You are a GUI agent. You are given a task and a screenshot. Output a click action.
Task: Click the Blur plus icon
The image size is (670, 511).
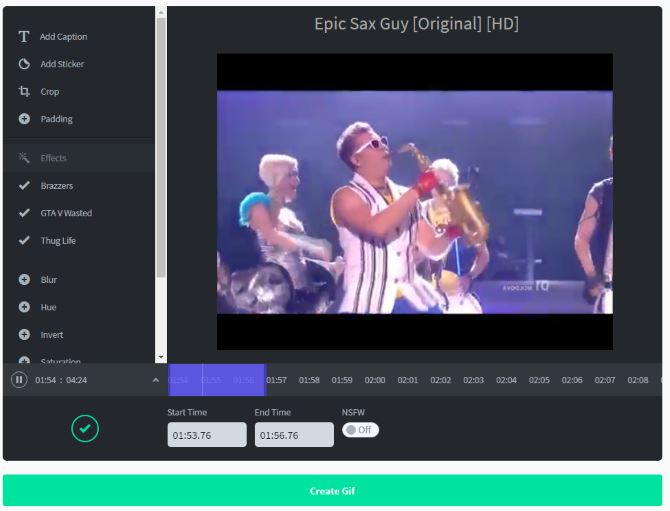point(24,280)
